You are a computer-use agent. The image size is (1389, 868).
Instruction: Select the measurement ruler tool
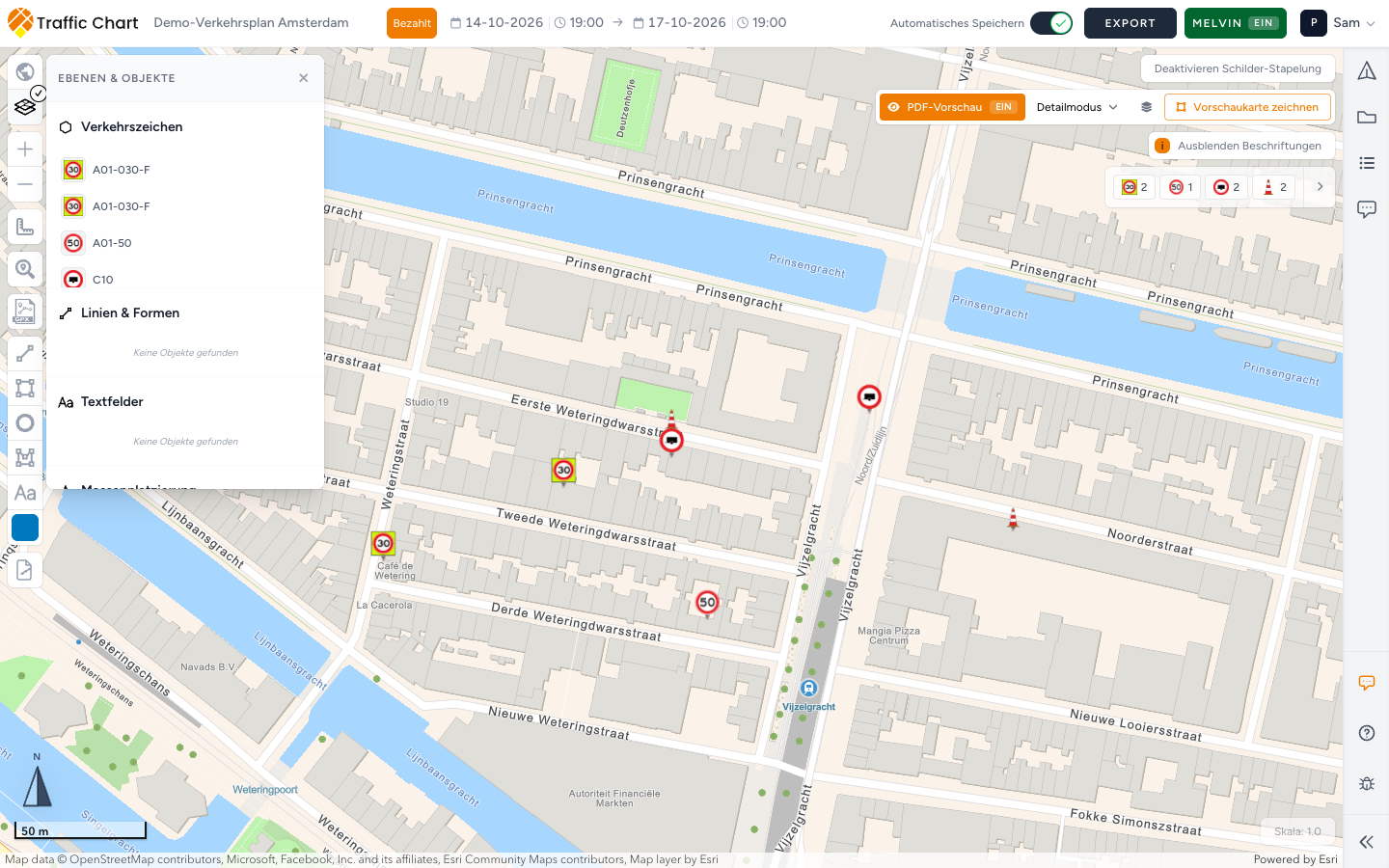coord(25,227)
